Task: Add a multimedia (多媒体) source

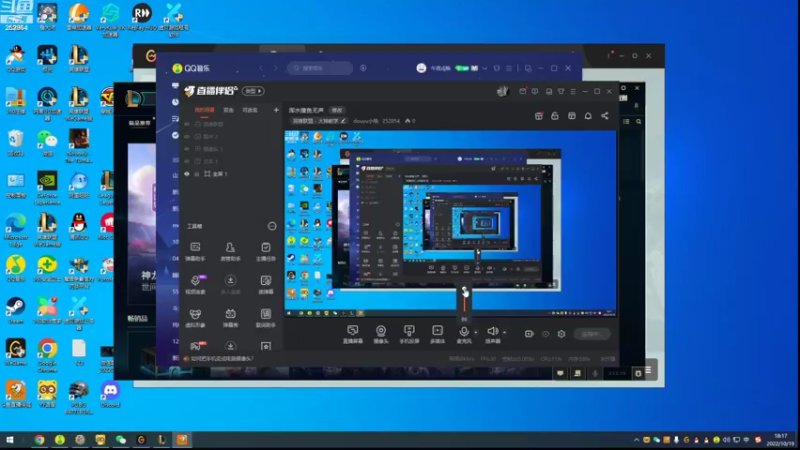Action: pyautogui.click(x=437, y=334)
